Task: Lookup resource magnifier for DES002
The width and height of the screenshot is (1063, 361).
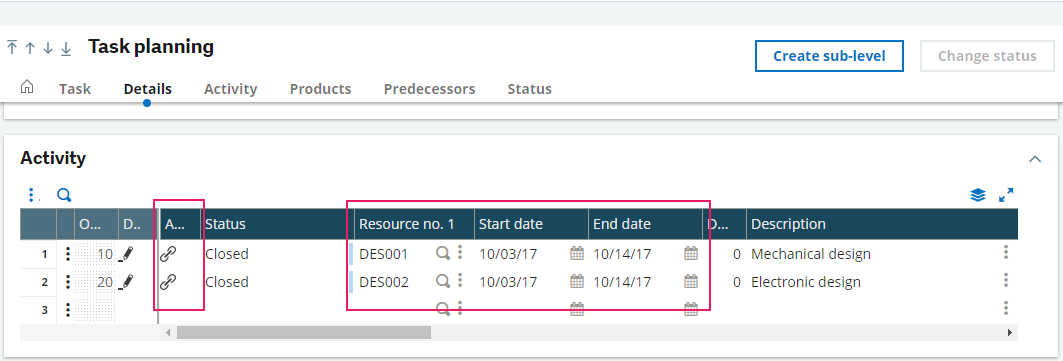Action: coord(443,281)
